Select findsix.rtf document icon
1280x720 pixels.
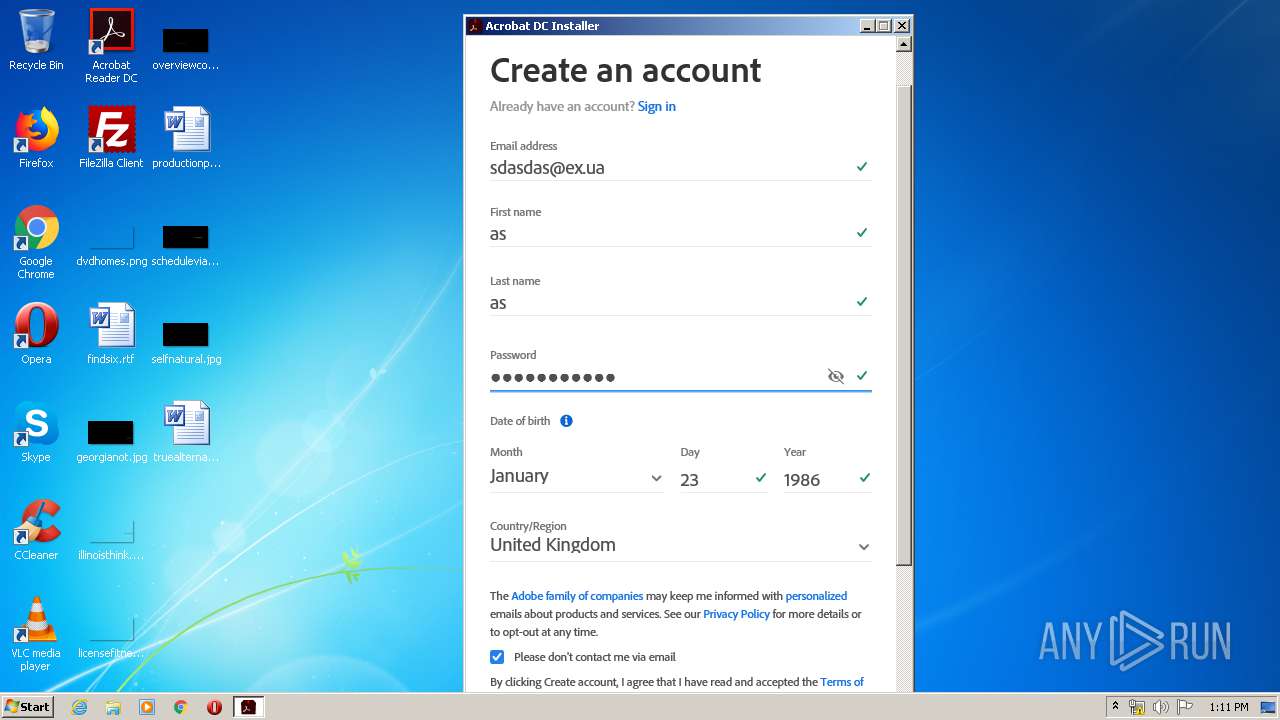click(x=111, y=334)
